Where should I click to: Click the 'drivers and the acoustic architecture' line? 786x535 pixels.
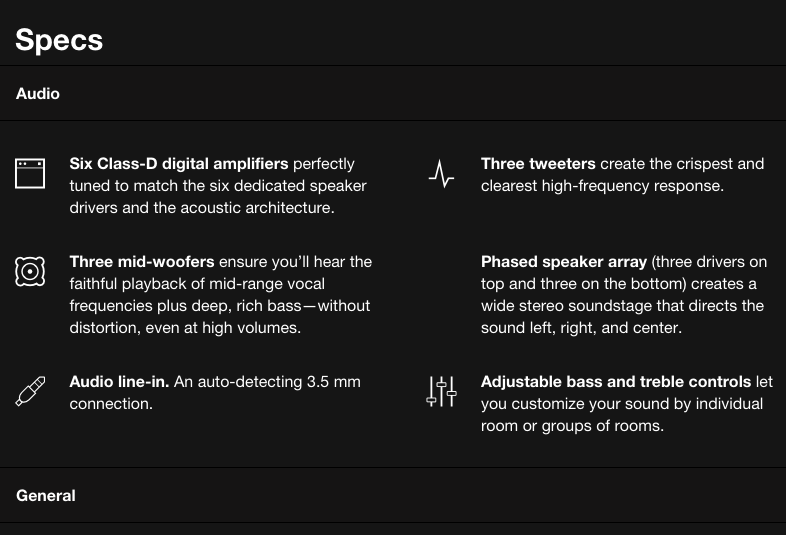[x=202, y=208]
